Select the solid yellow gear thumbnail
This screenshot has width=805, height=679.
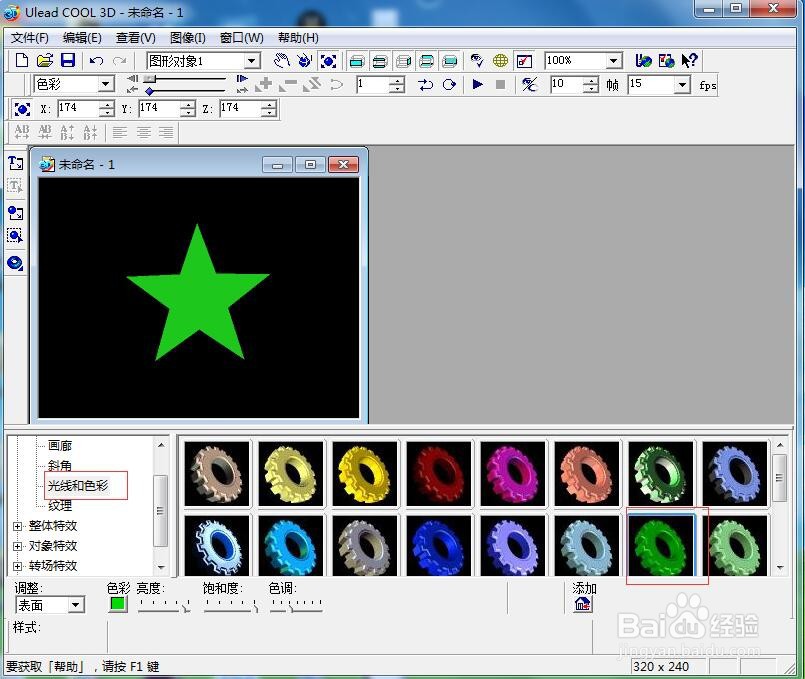(x=365, y=474)
